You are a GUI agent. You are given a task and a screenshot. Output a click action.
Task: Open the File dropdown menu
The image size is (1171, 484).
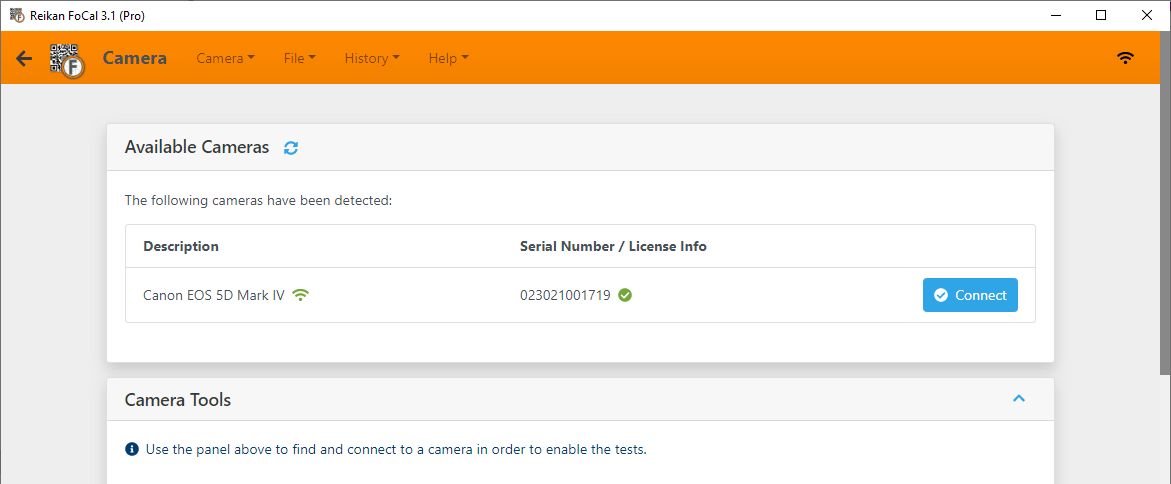[x=299, y=58]
